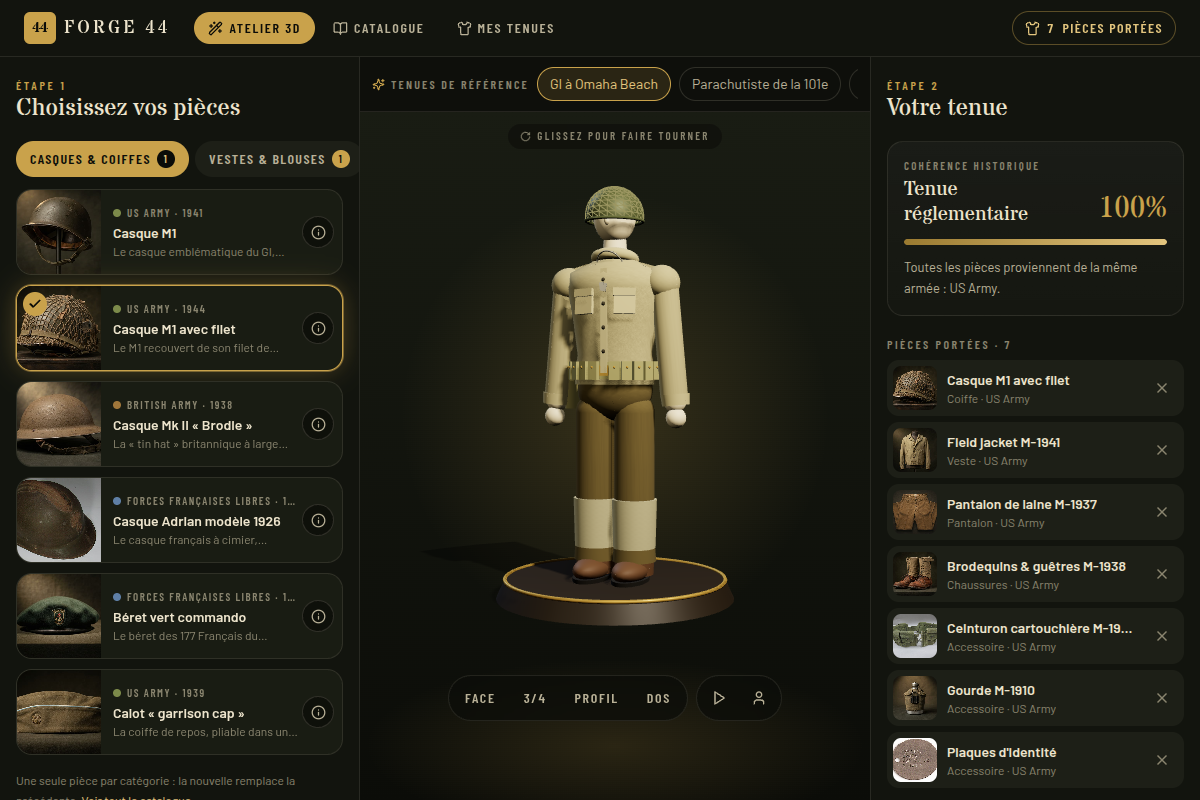Start auto-rotation with the play icon
This screenshot has width=1200, height=800.
718,698
